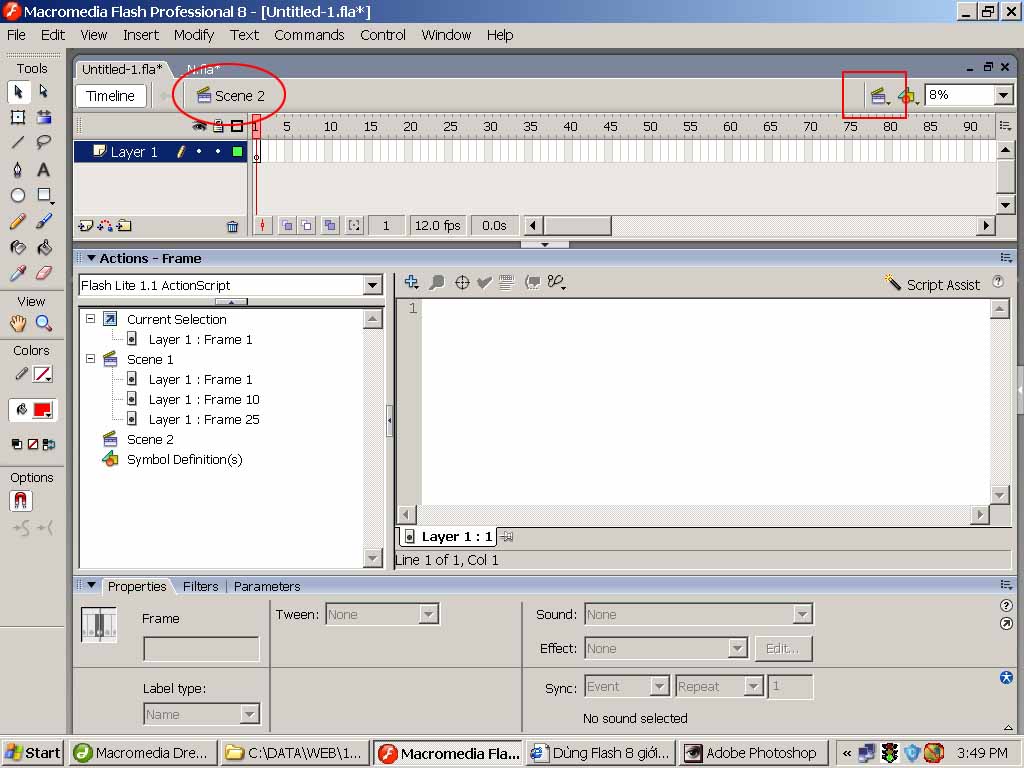The width and height of the screenshot is (1024, 768).
Task: Toggle lock all layers icon
Action: [218, 126]
